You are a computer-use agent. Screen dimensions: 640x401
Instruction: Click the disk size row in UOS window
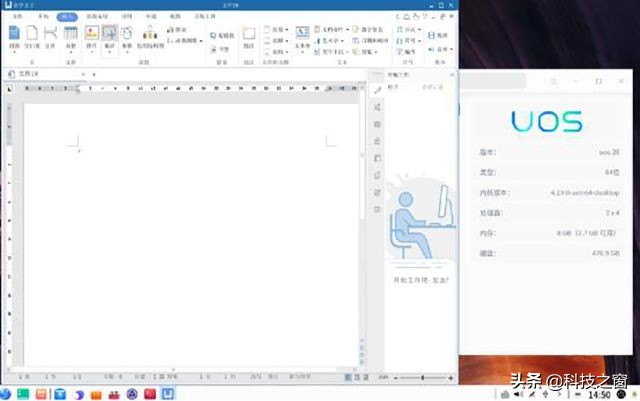point(549,253)
